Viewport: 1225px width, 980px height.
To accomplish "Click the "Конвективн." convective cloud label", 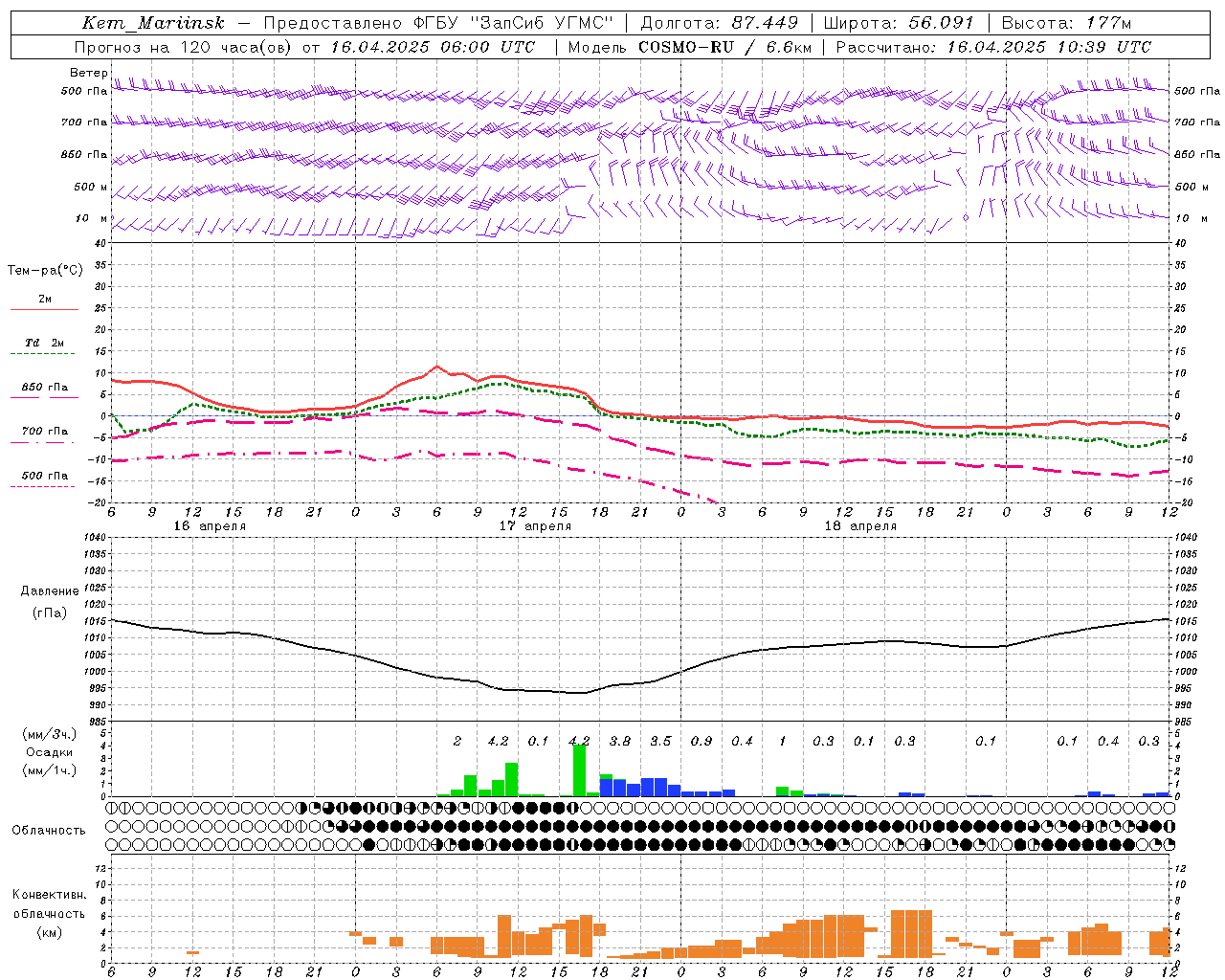I will point(49,895).
